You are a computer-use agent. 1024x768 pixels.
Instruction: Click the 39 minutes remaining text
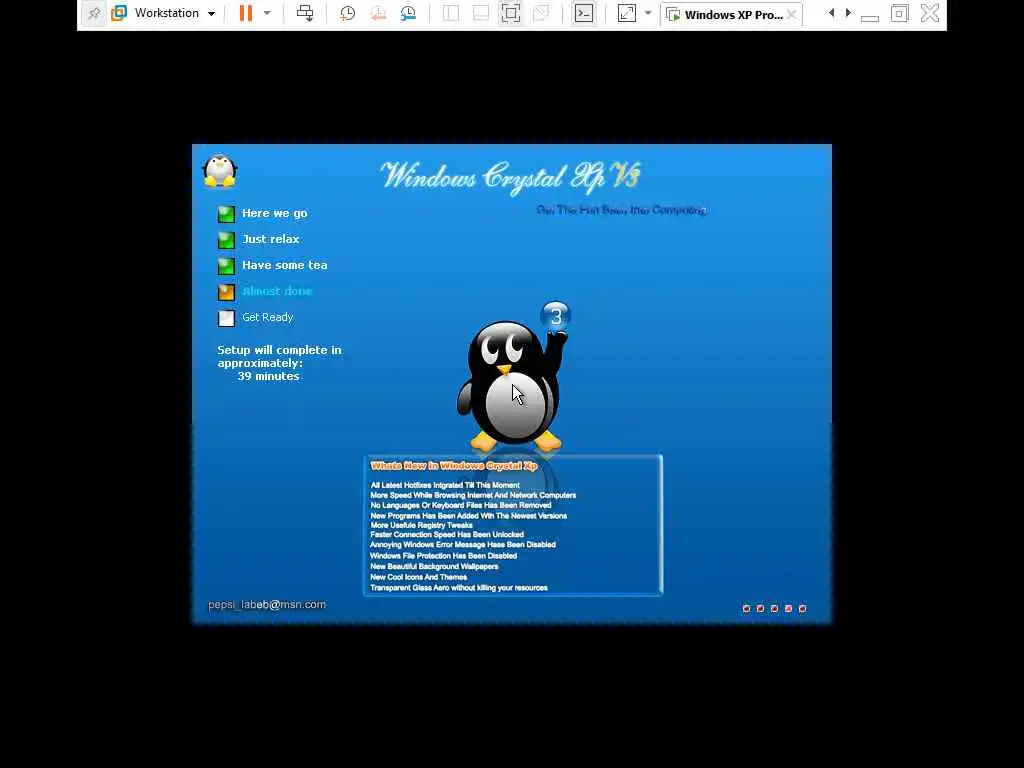pos(268,376)
